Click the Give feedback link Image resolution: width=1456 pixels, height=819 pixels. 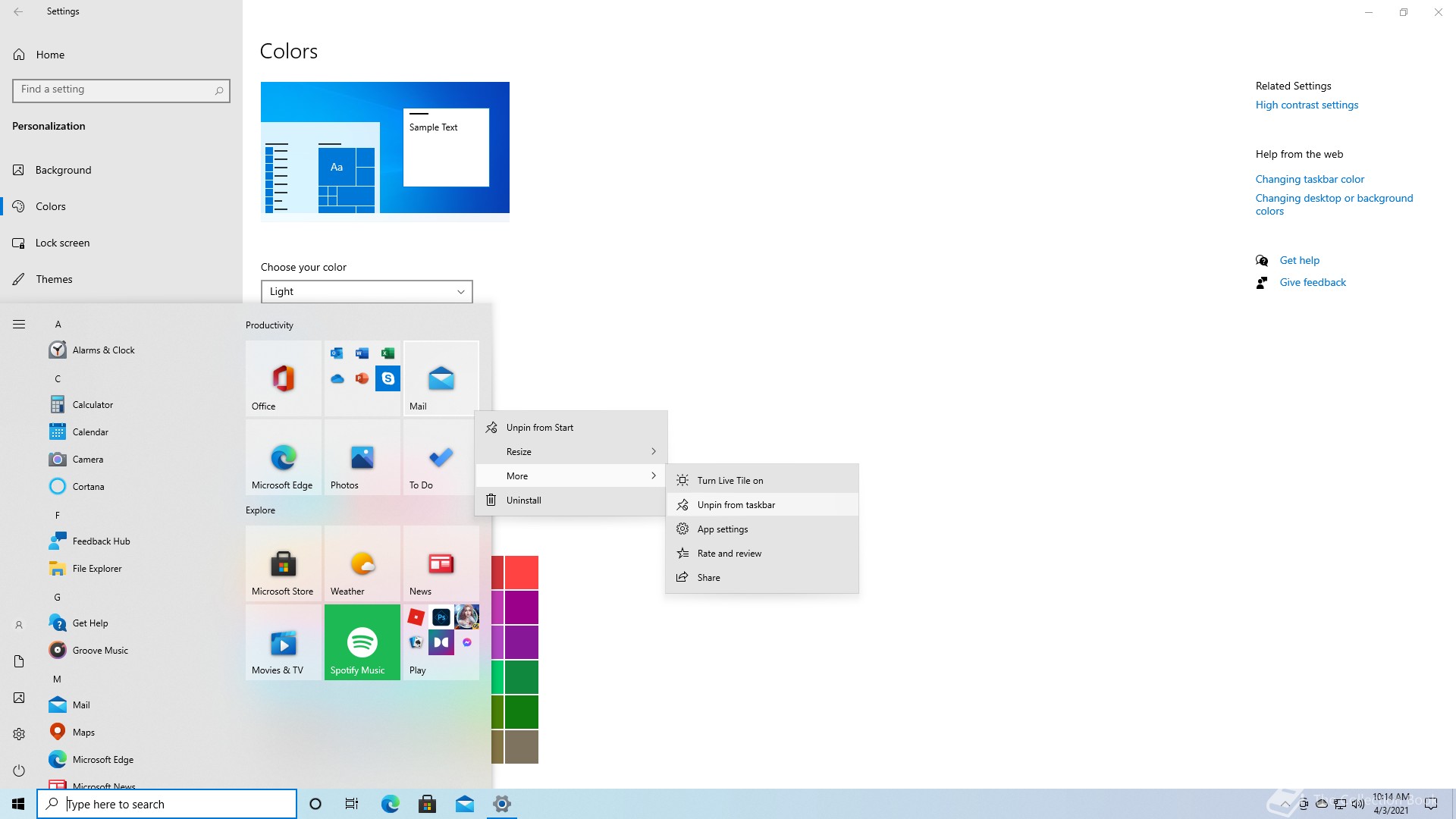[1313, 282]
